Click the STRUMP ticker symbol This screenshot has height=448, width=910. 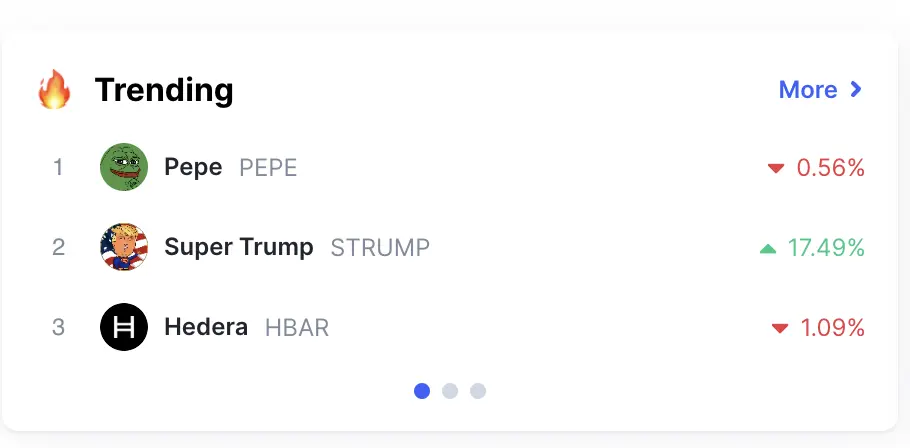(380, 248)
